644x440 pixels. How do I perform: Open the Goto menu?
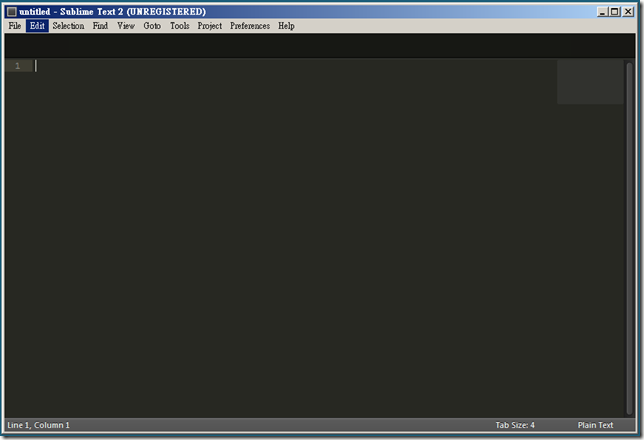click(152, 26)
